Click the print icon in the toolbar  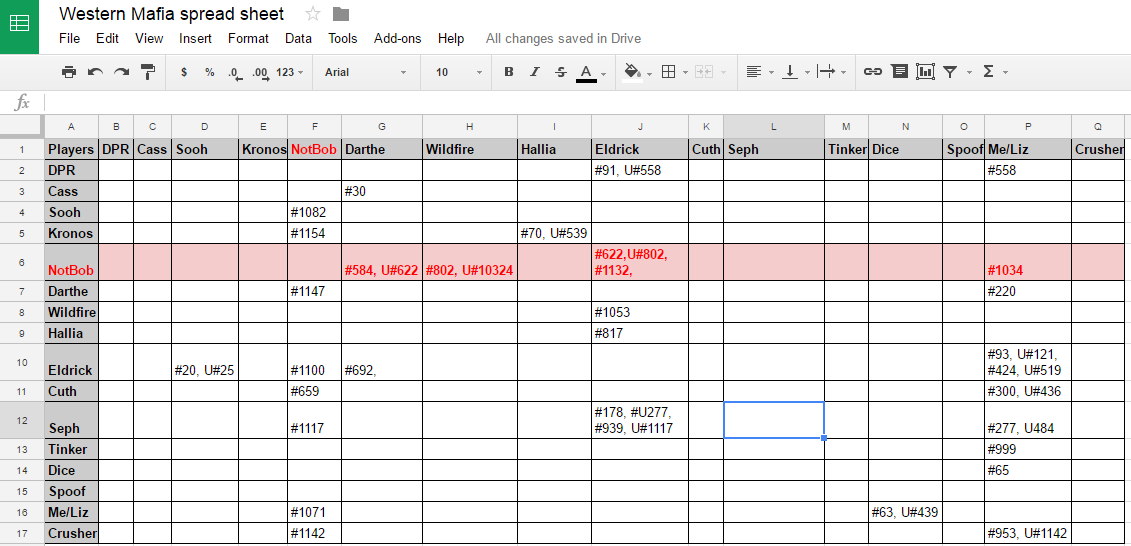69,72
